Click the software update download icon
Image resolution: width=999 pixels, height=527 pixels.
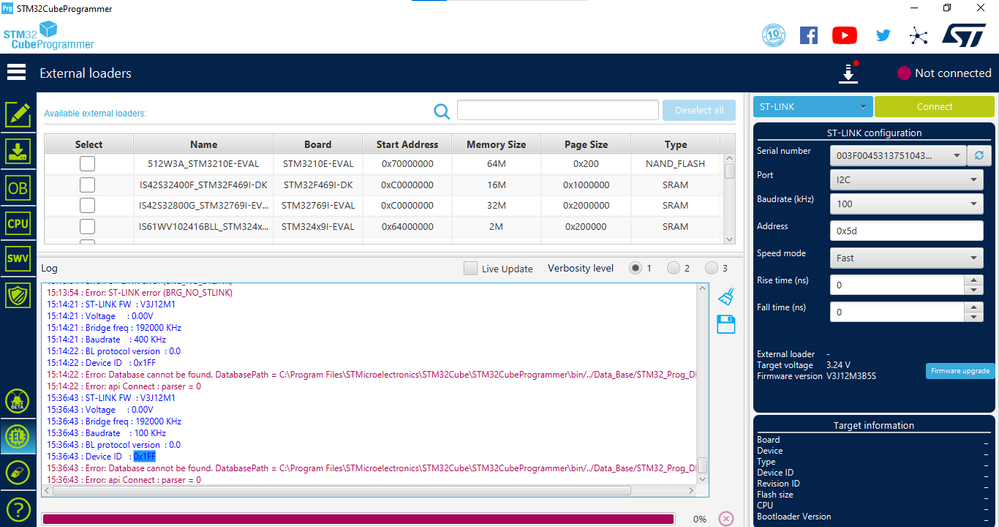(848, 73)
